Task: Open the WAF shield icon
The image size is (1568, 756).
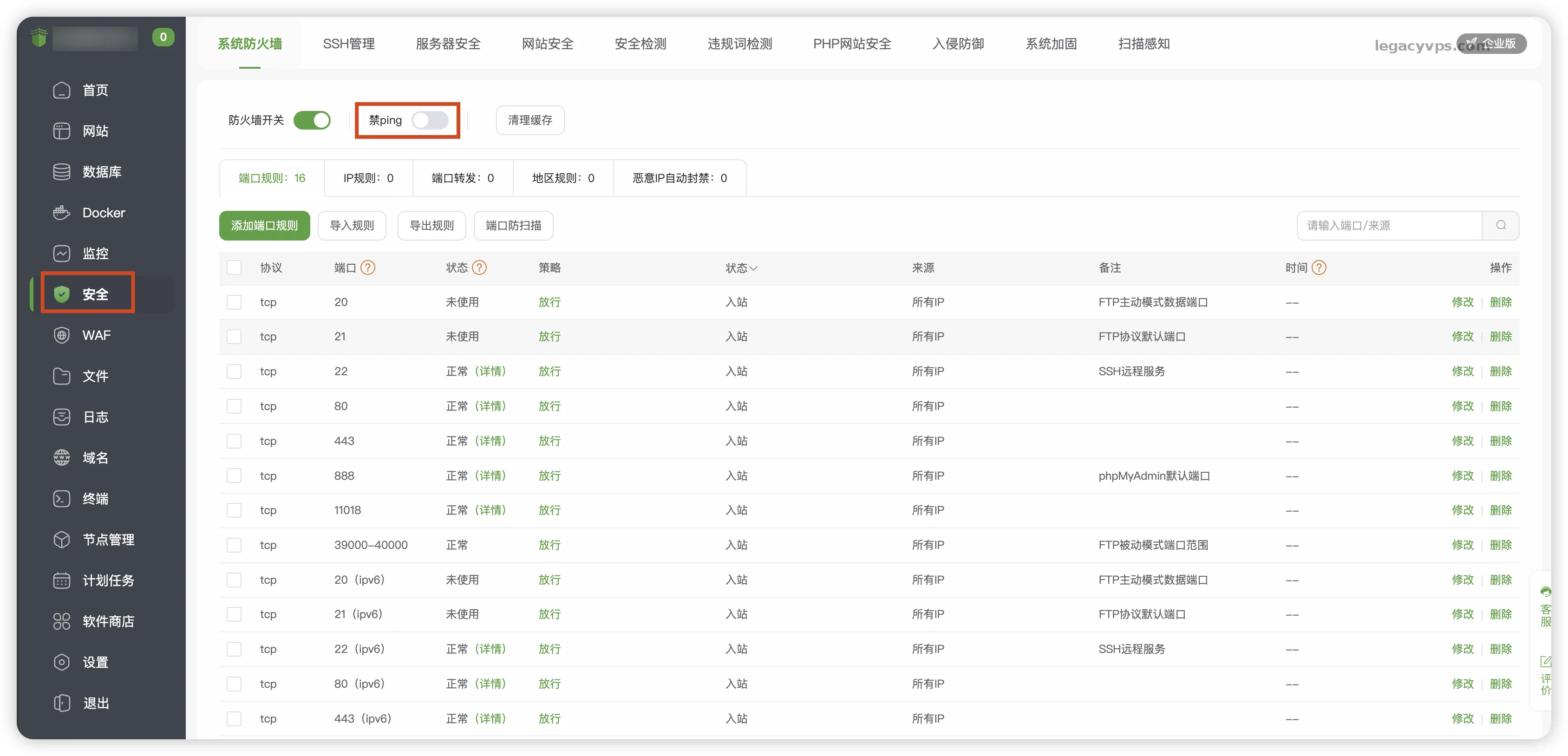Action: click(61, 335)
